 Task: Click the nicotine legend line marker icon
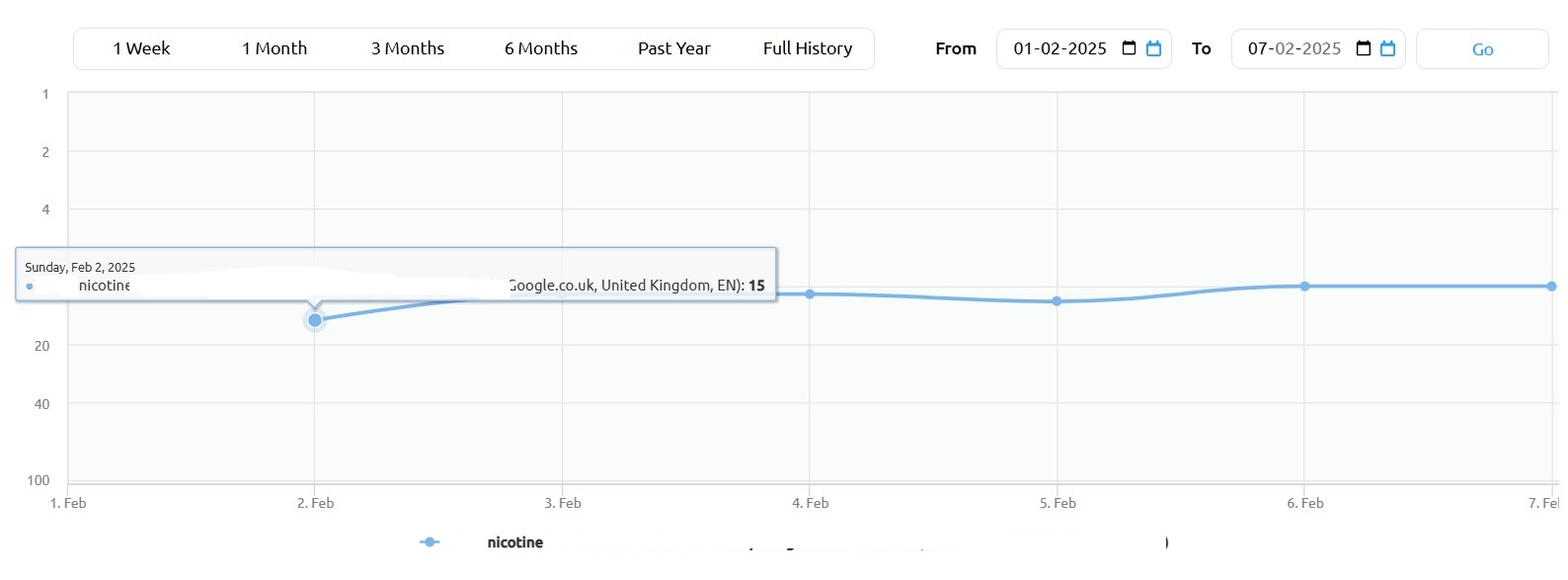pos(430,541)
